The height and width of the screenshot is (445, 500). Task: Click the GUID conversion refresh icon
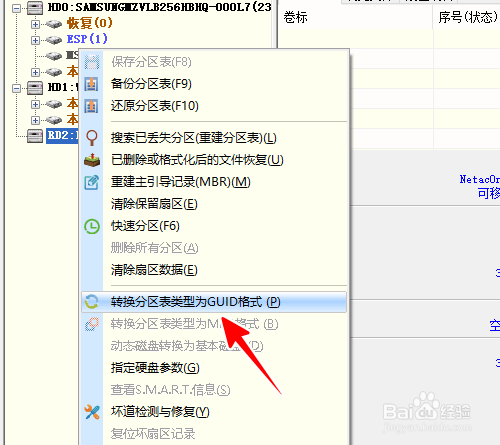(x=92, y=302)
